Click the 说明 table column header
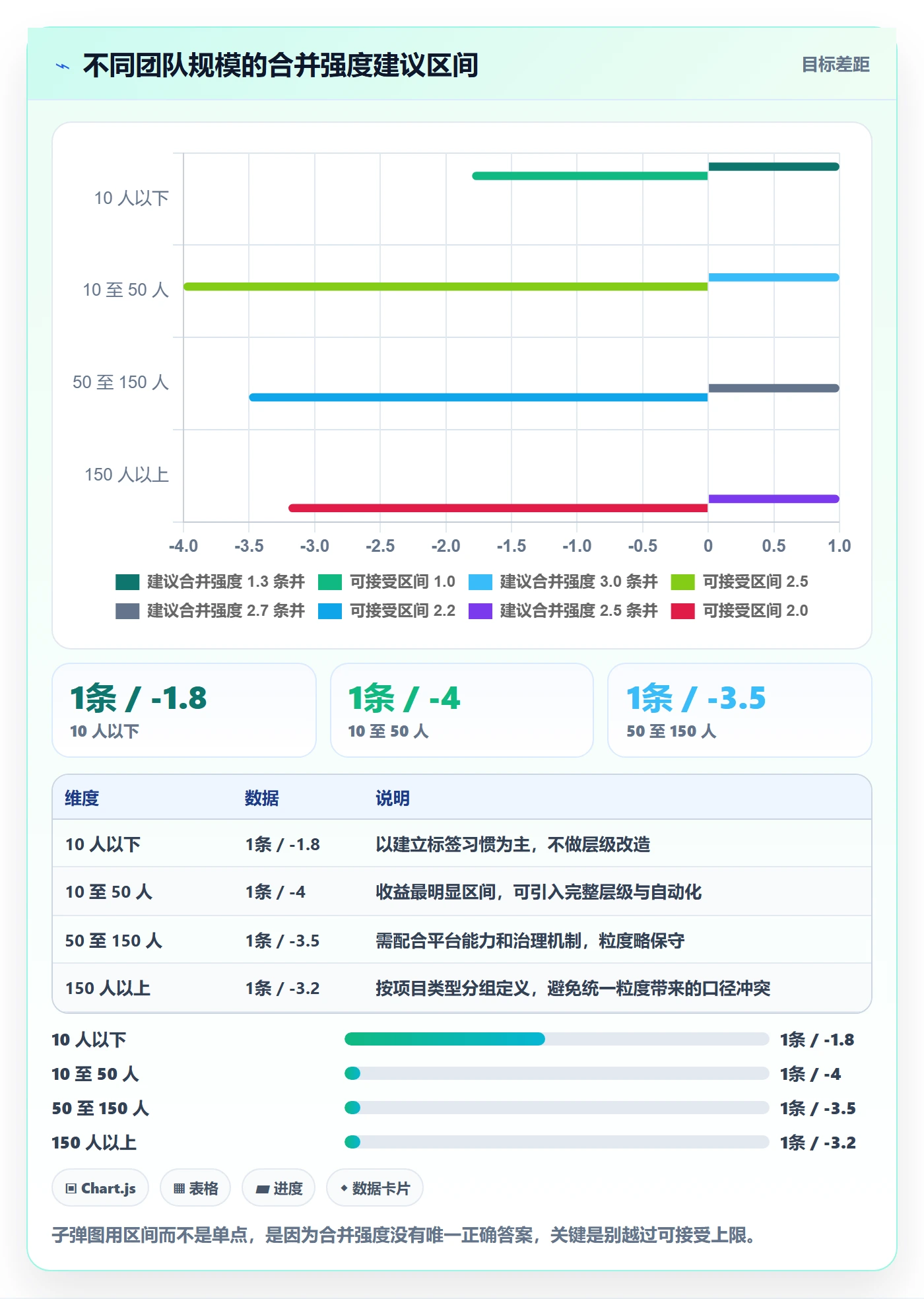Screen dimensions: 924x1299 pyautogui.click(x=393, y=798)
